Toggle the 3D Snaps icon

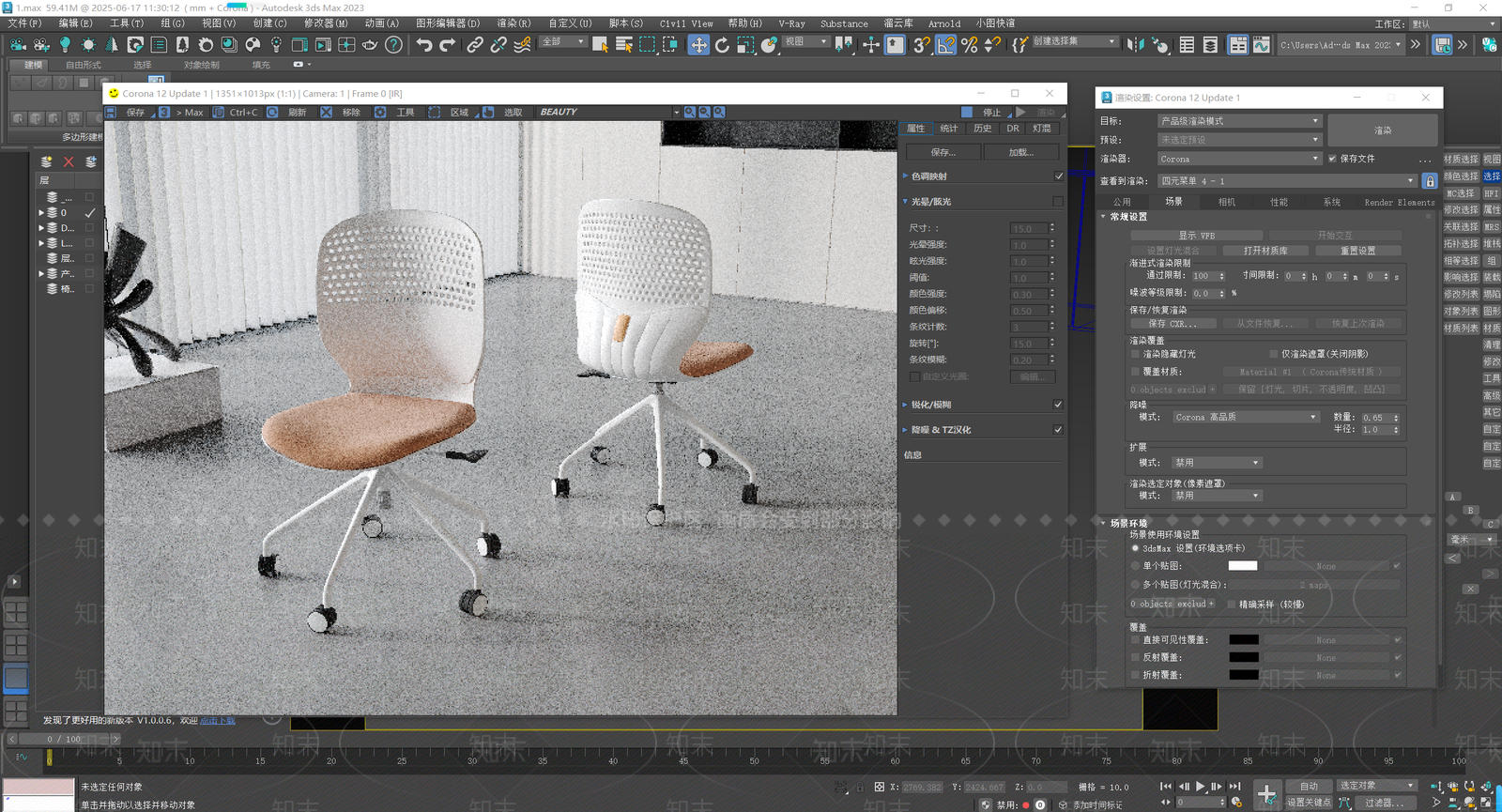(x=922, y=44)
